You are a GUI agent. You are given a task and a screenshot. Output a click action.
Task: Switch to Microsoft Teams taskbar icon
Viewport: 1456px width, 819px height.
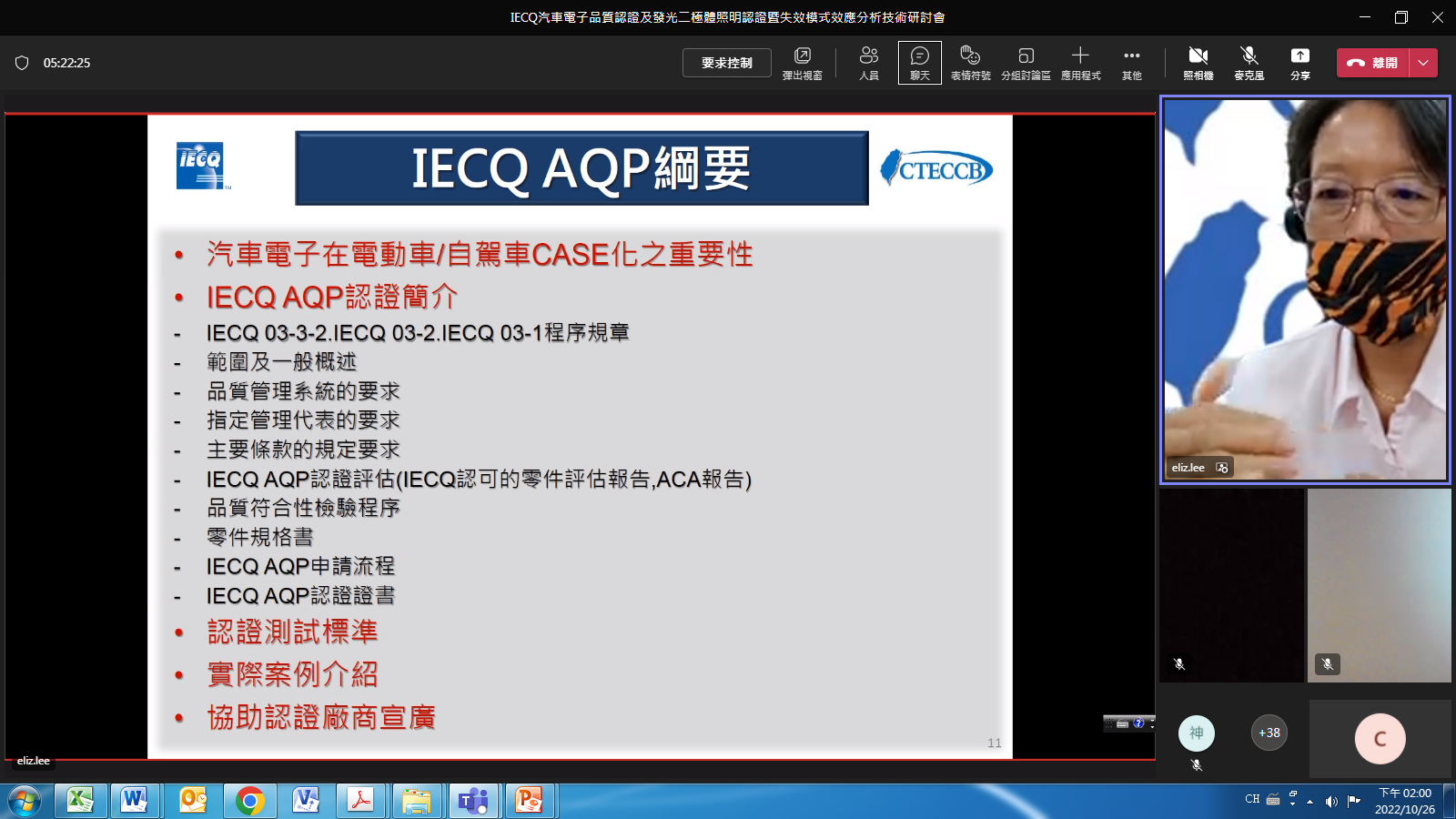[x=473, y=801]
